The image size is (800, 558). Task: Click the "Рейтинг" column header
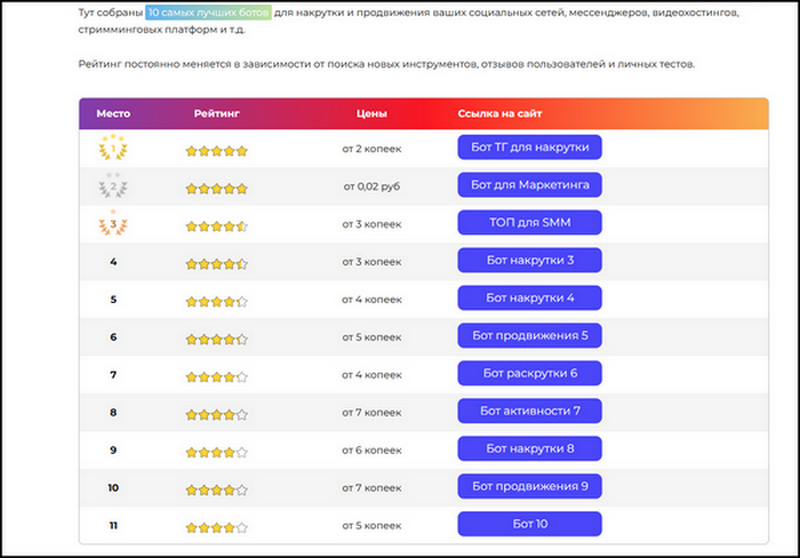pyautogui.click(x=216, y=113)
